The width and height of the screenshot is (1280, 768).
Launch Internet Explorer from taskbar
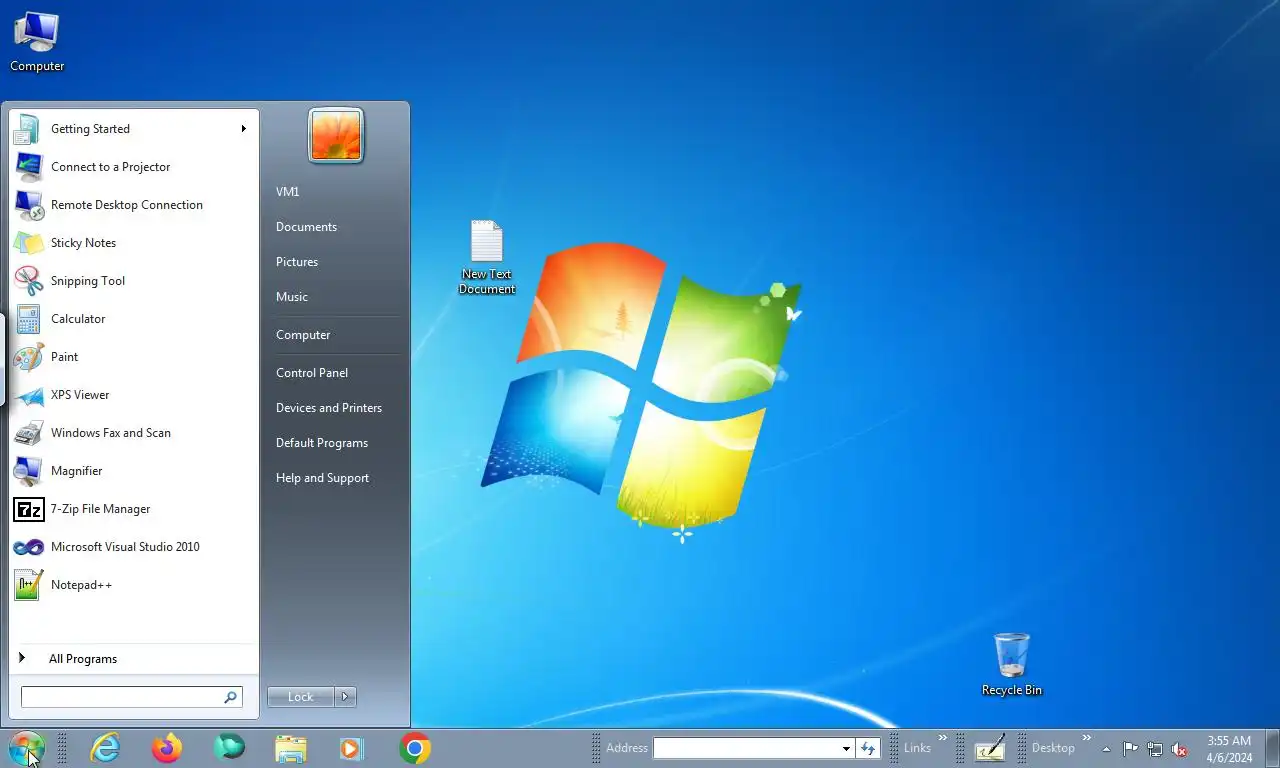point(105,748)
